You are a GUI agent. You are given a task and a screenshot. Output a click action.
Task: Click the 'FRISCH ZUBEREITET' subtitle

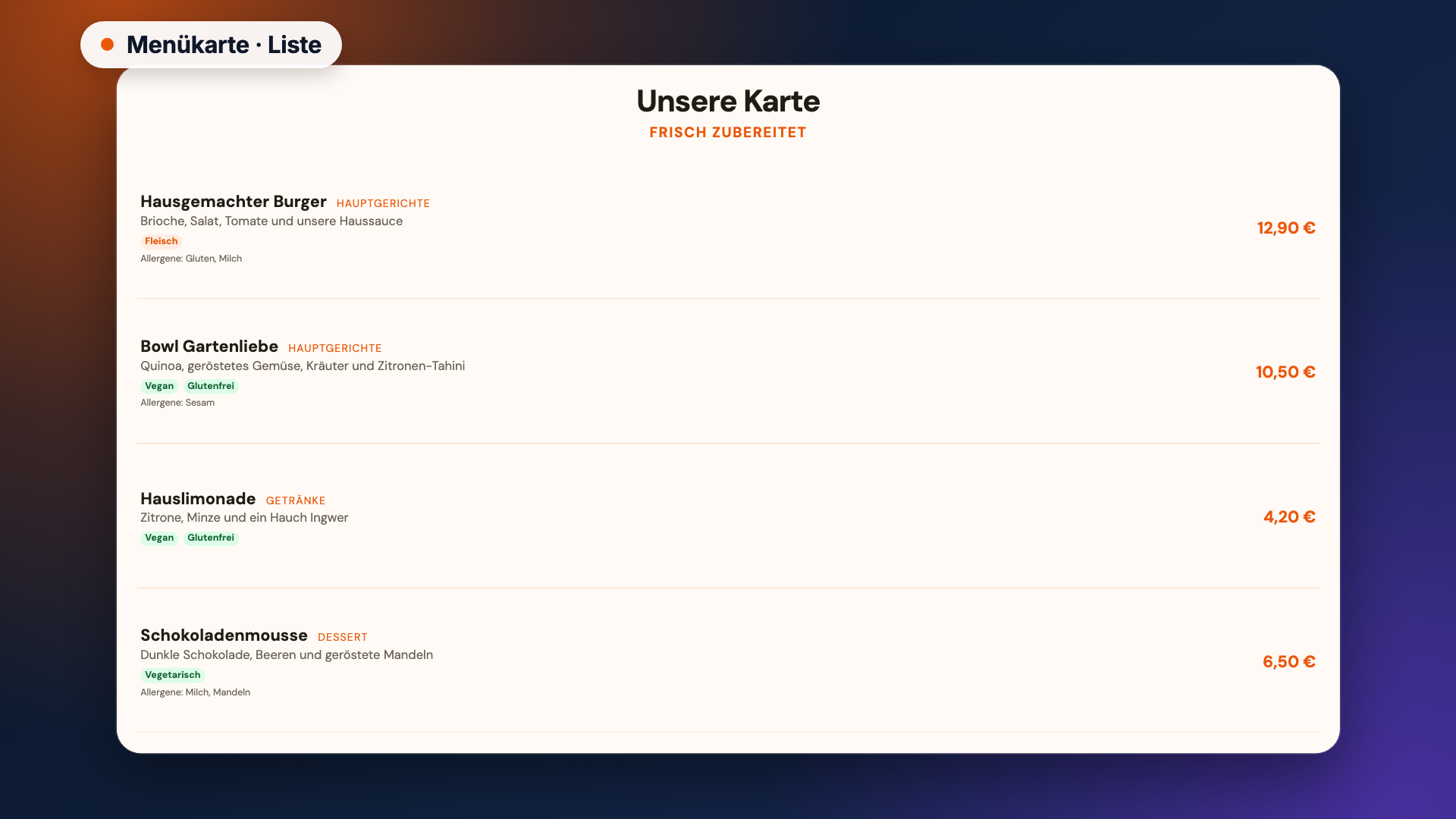tap(728, 133)
